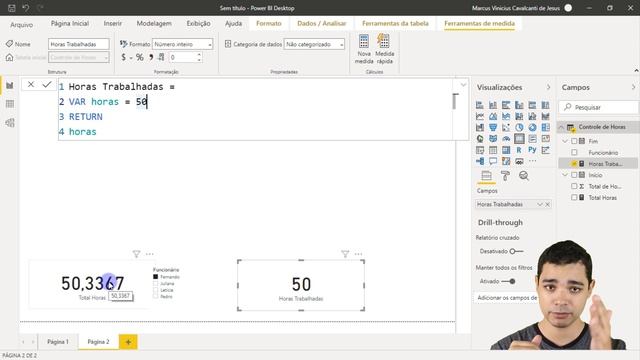Deselect Fernando in the Funcionário slicer
The height and width of the screenshot is (360, 640).
click(x=156, y=277)
